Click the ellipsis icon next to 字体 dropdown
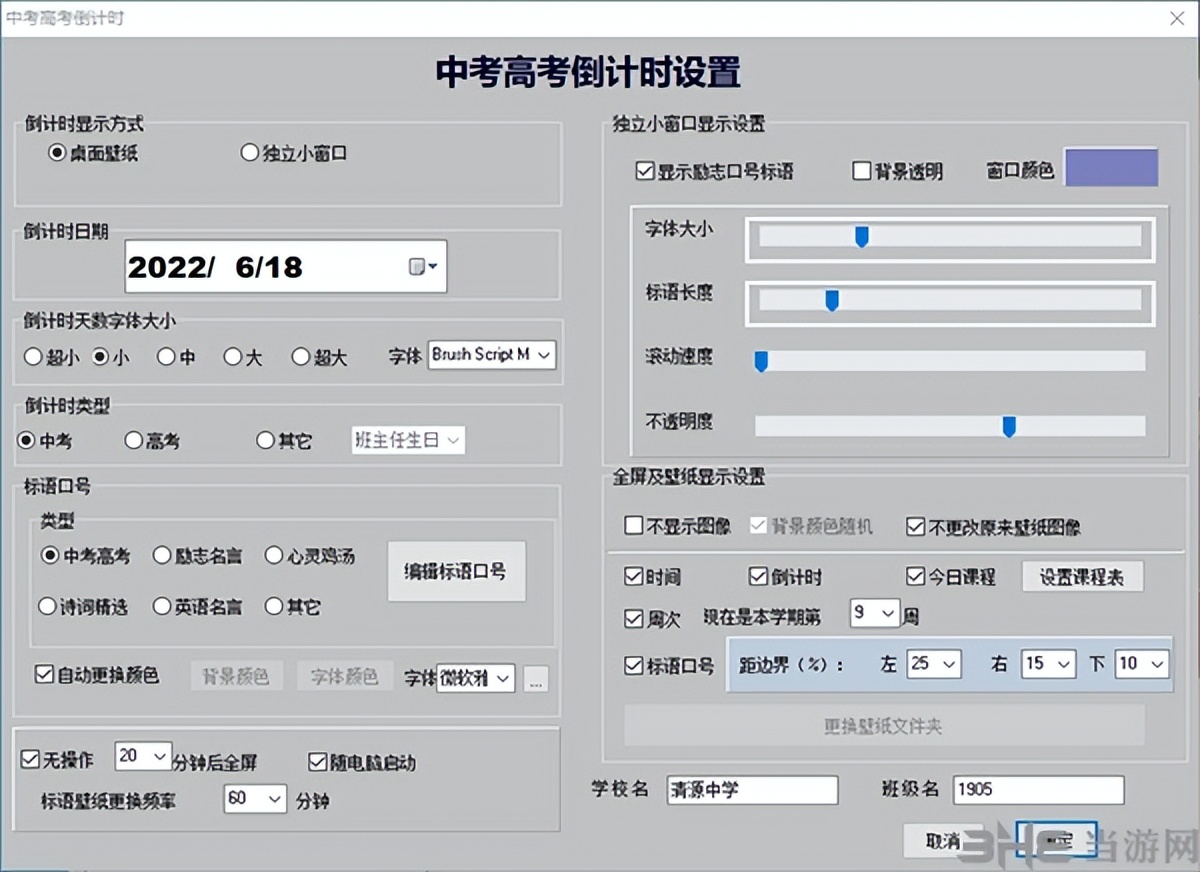The height and width of the screenshot is (872, 1200). point(536,679)
